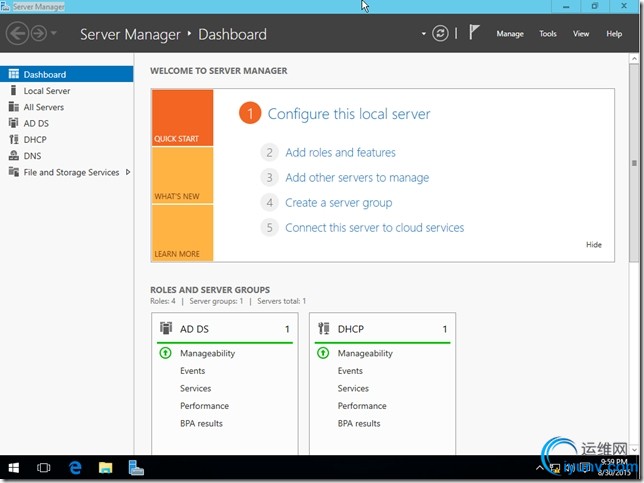The width and height of the screenshot is (644, 483).
Task: Open AD DS Events
Action: [x=192, y=371]
